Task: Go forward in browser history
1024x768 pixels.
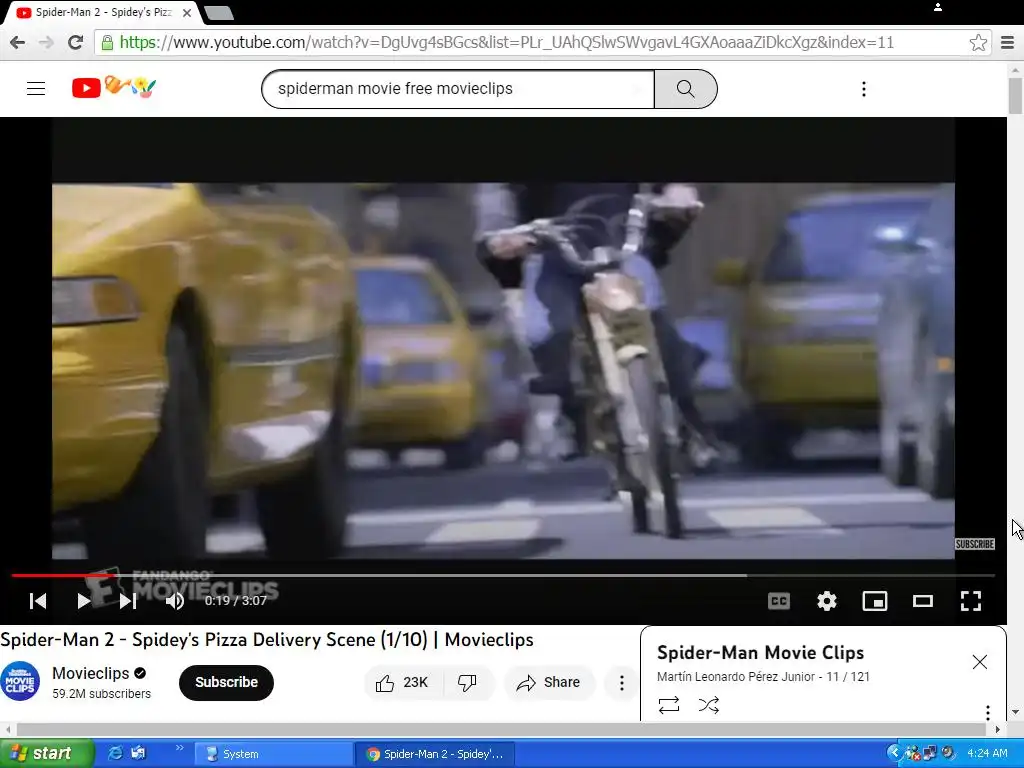Action: click(x=46, y=42)
